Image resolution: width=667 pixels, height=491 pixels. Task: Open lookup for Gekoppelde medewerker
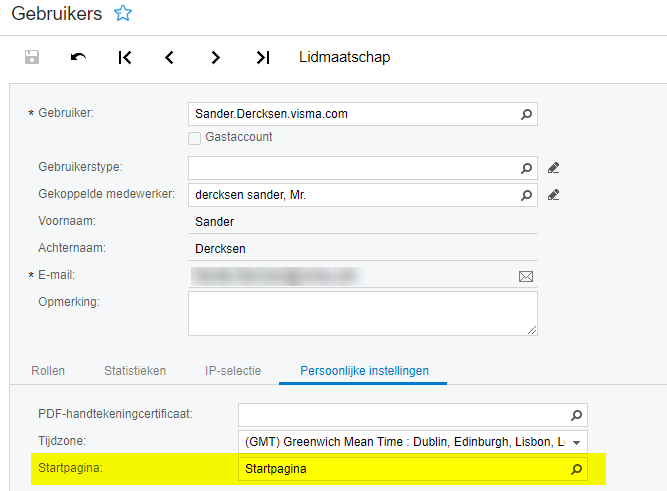coord(526,195)
